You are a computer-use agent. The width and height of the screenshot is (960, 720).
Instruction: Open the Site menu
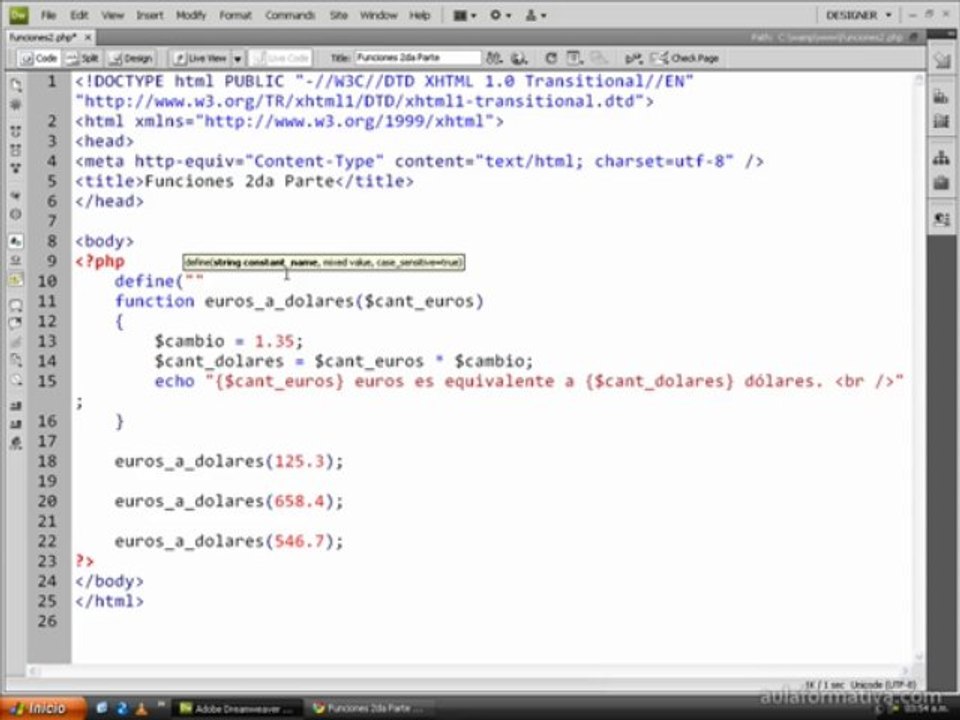[x=339, y=15]
